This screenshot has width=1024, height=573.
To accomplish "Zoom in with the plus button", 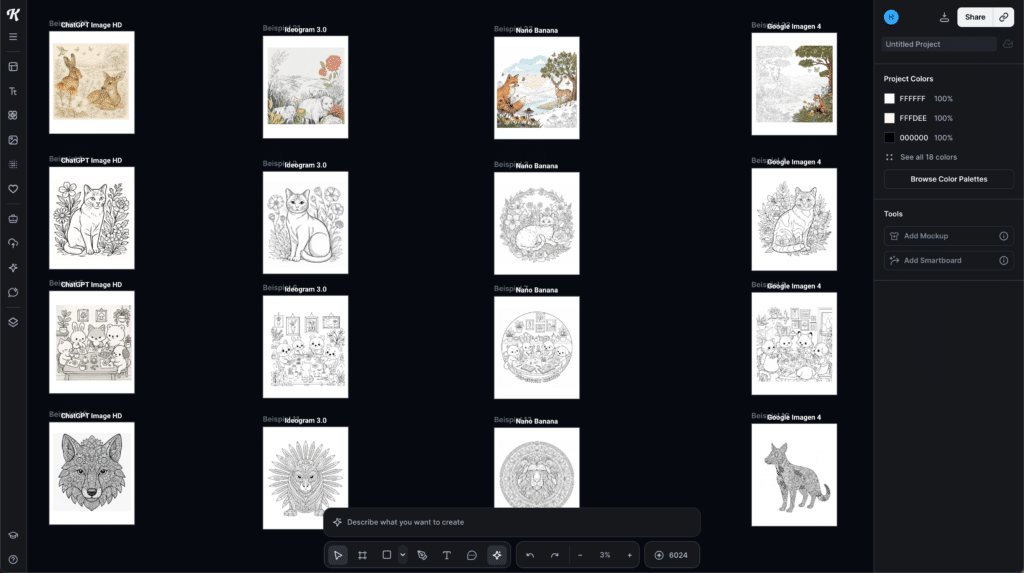I will 629,555.
